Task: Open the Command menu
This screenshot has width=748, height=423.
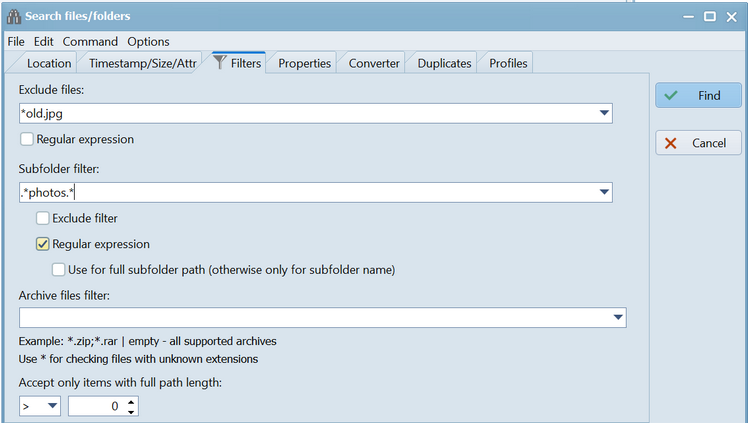Action: click(x=90, y=41)
